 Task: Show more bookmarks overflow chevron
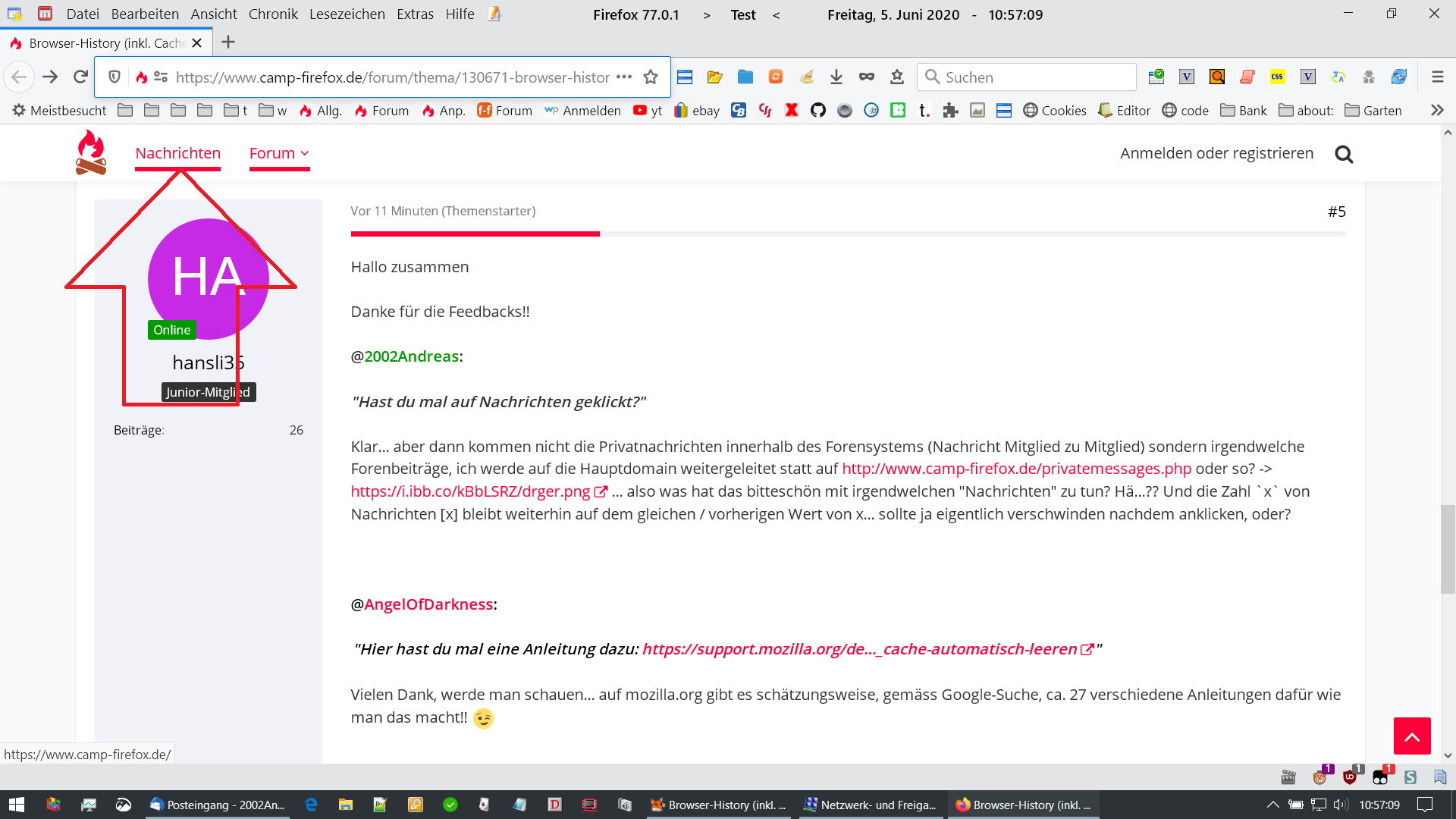[1436, 111]
